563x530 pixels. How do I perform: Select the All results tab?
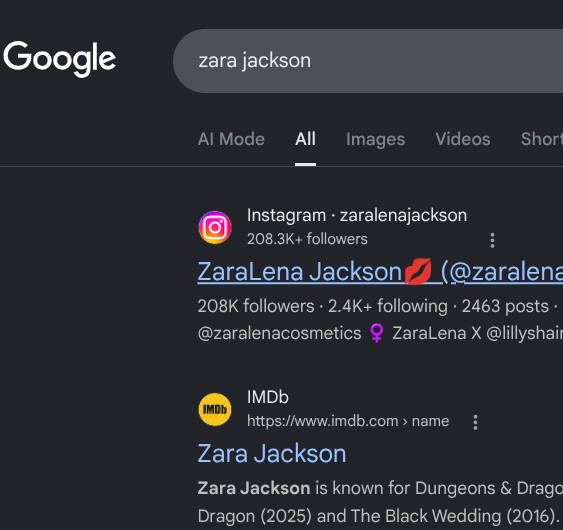click(x=306, y=139)
